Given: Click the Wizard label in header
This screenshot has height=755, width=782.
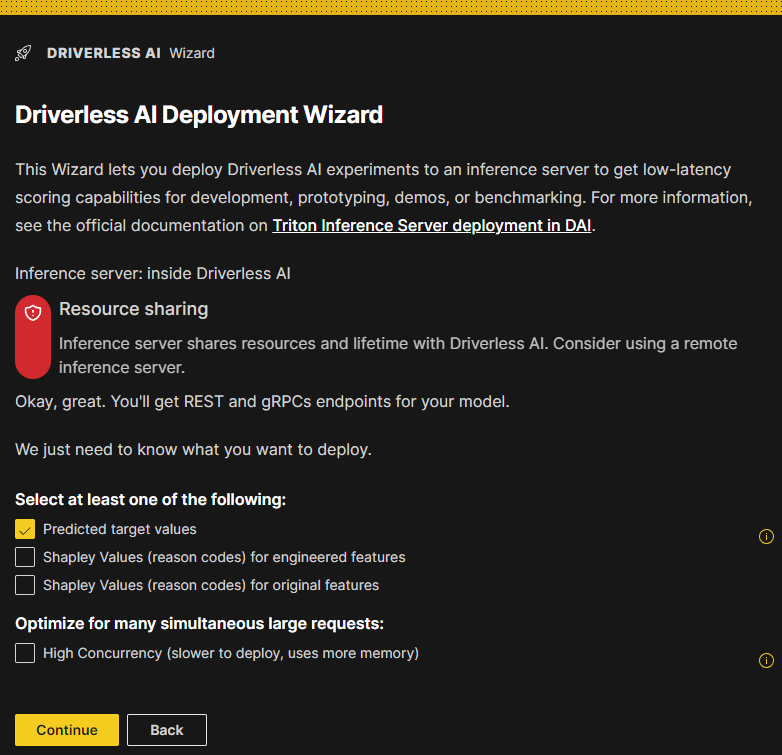Looking at the screenshot, I should pos(192,53).
